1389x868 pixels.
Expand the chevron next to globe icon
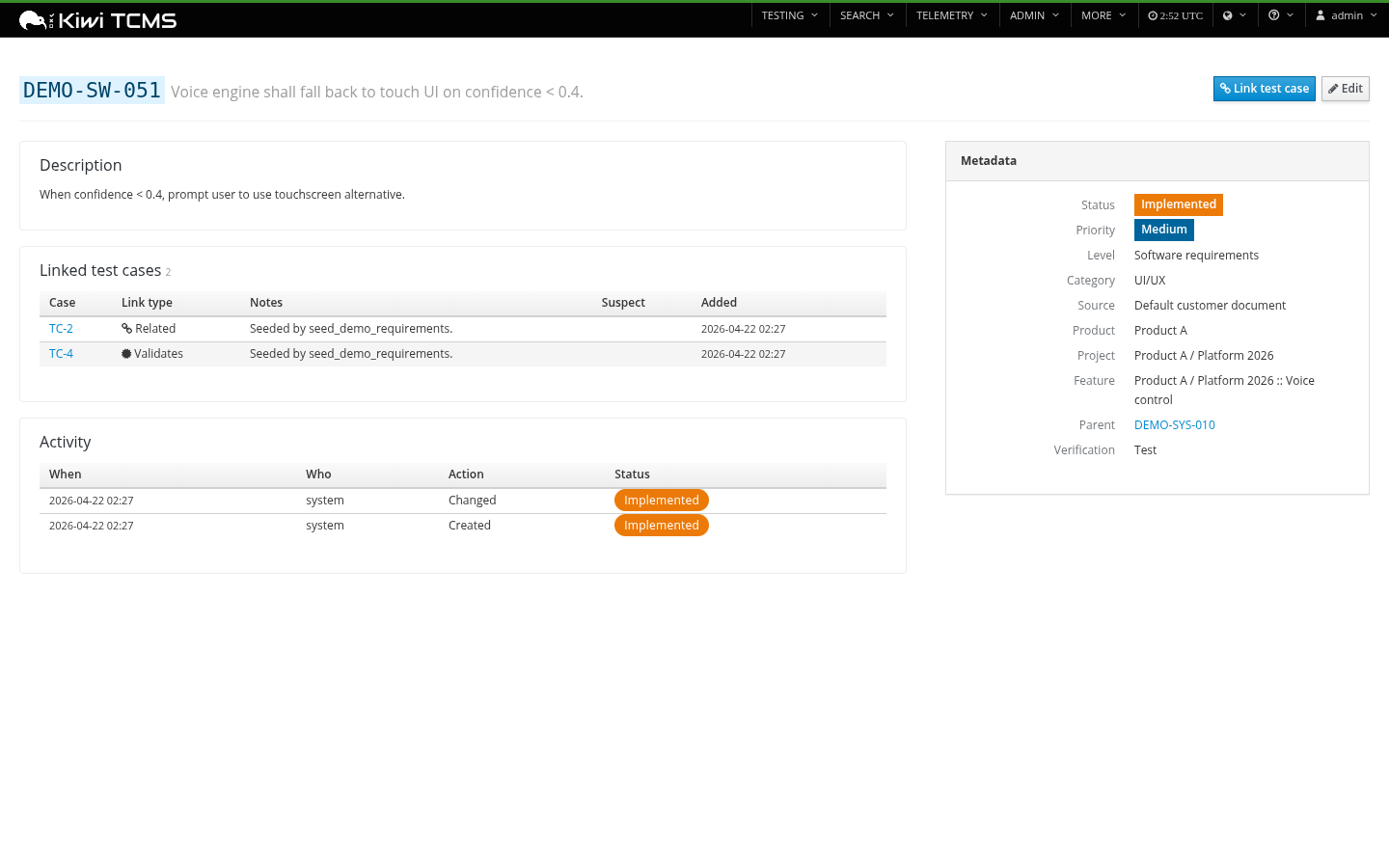point(1243,15)
